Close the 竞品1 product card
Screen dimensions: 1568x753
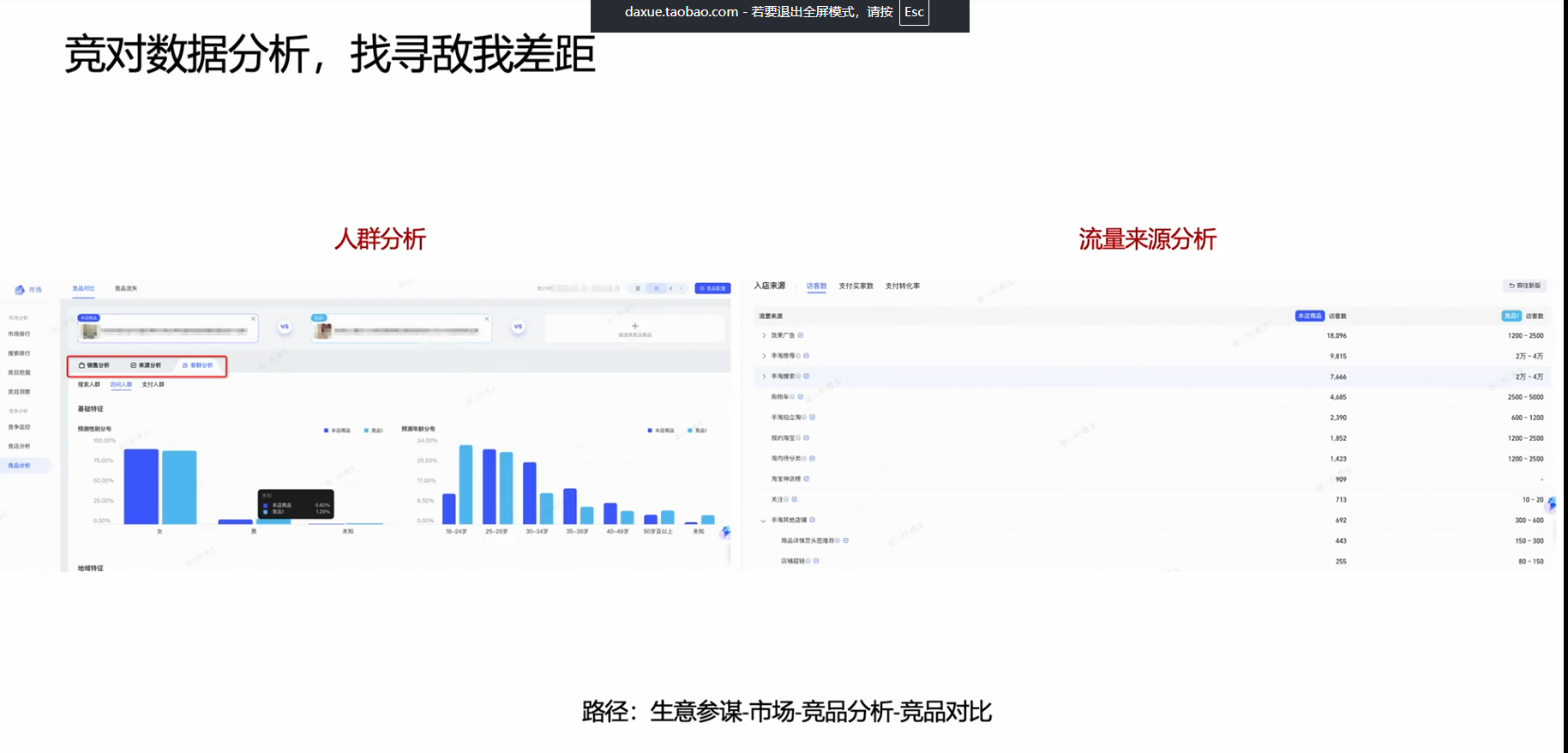tap(487, 318)
